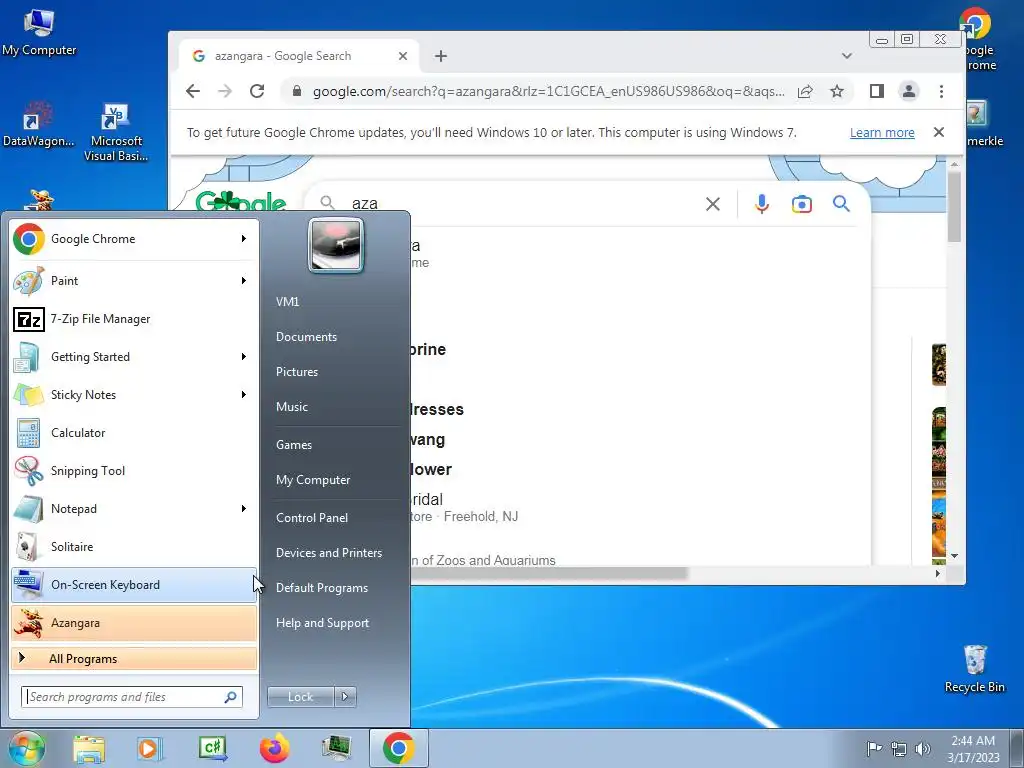The height and width of the screenshot is (768, 1024).
Task: Launch Azangara from Start menu
Action: point(134,622)
